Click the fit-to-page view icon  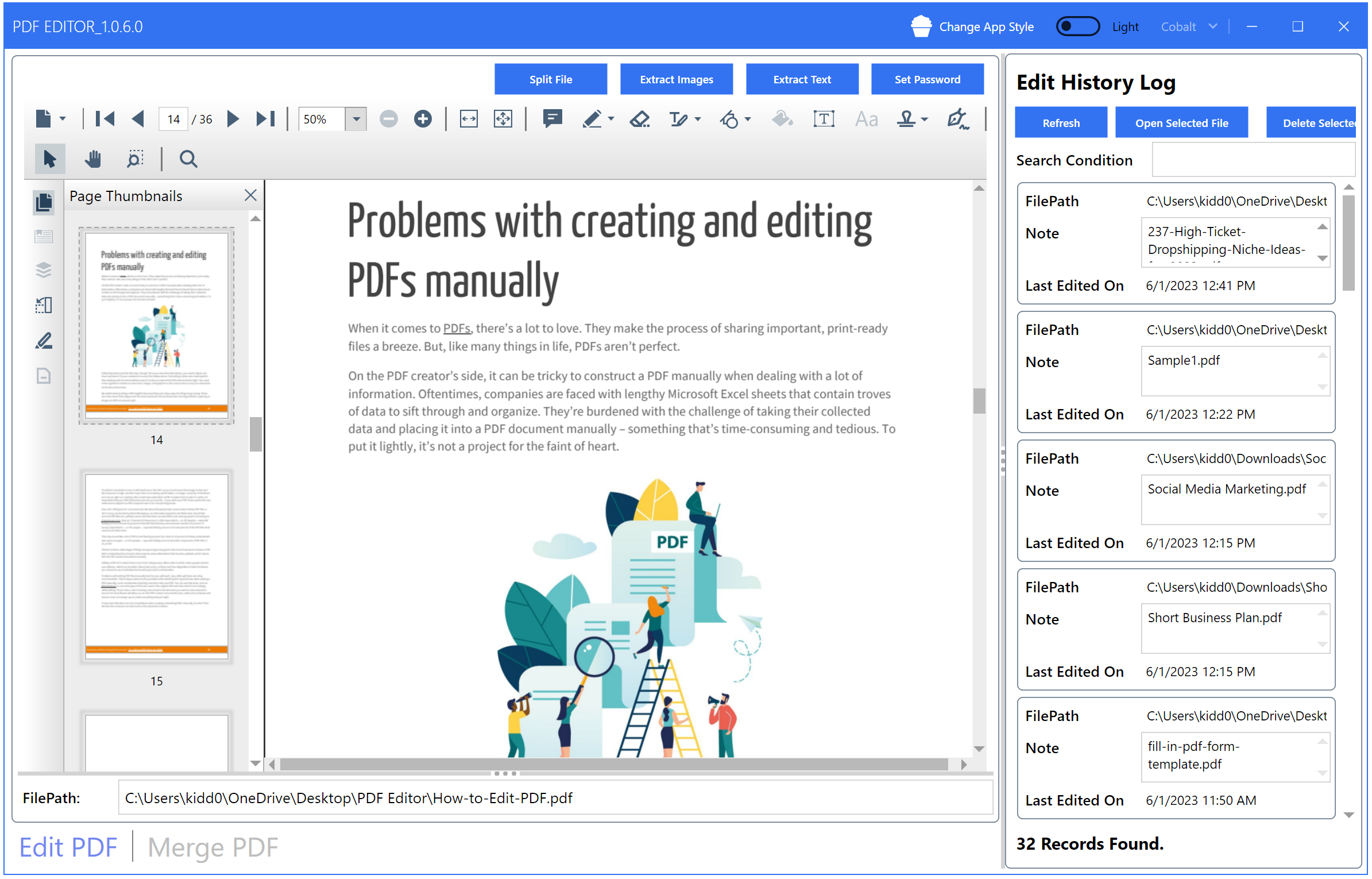click(x=504, y=120)
